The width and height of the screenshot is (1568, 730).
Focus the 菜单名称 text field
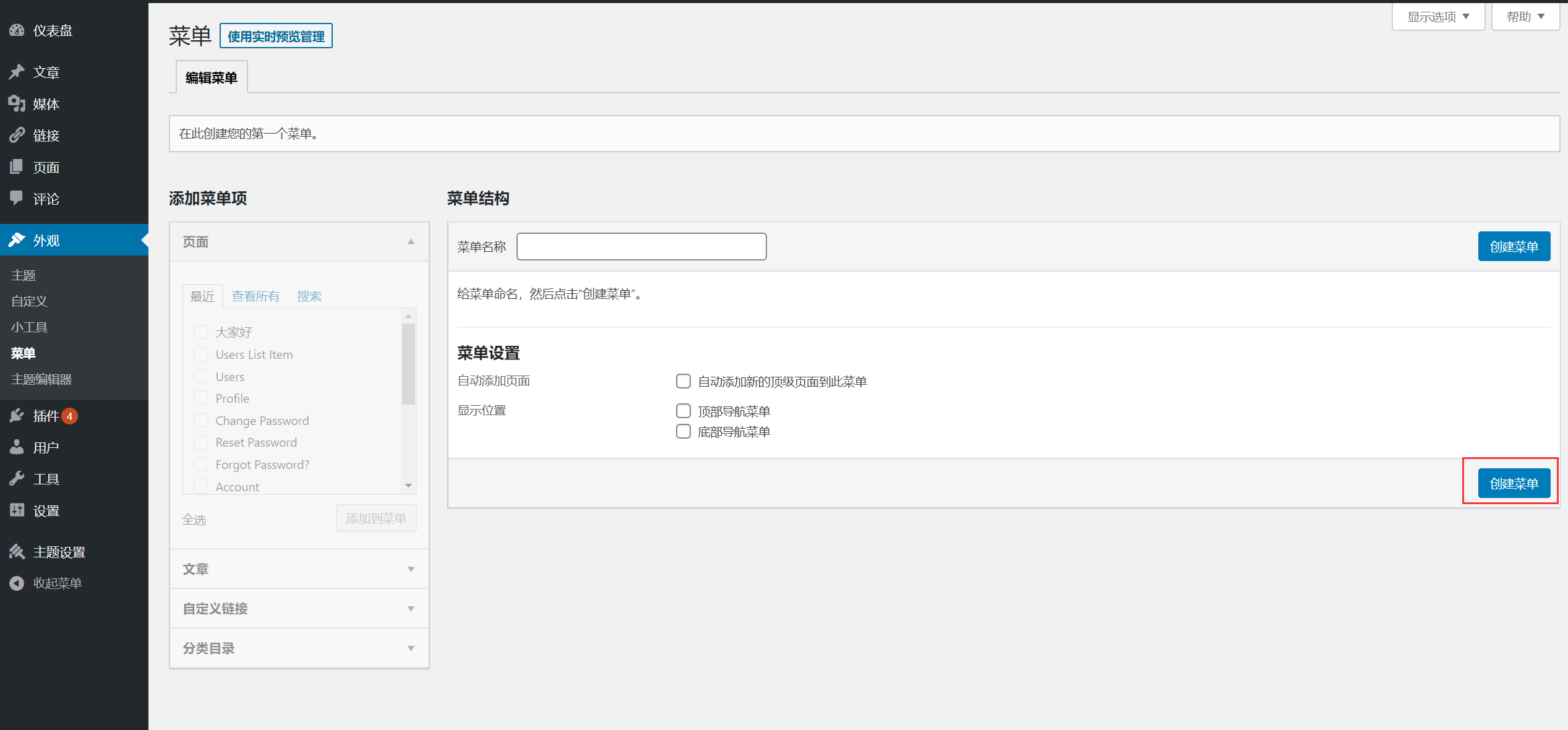tap(641, 247)
